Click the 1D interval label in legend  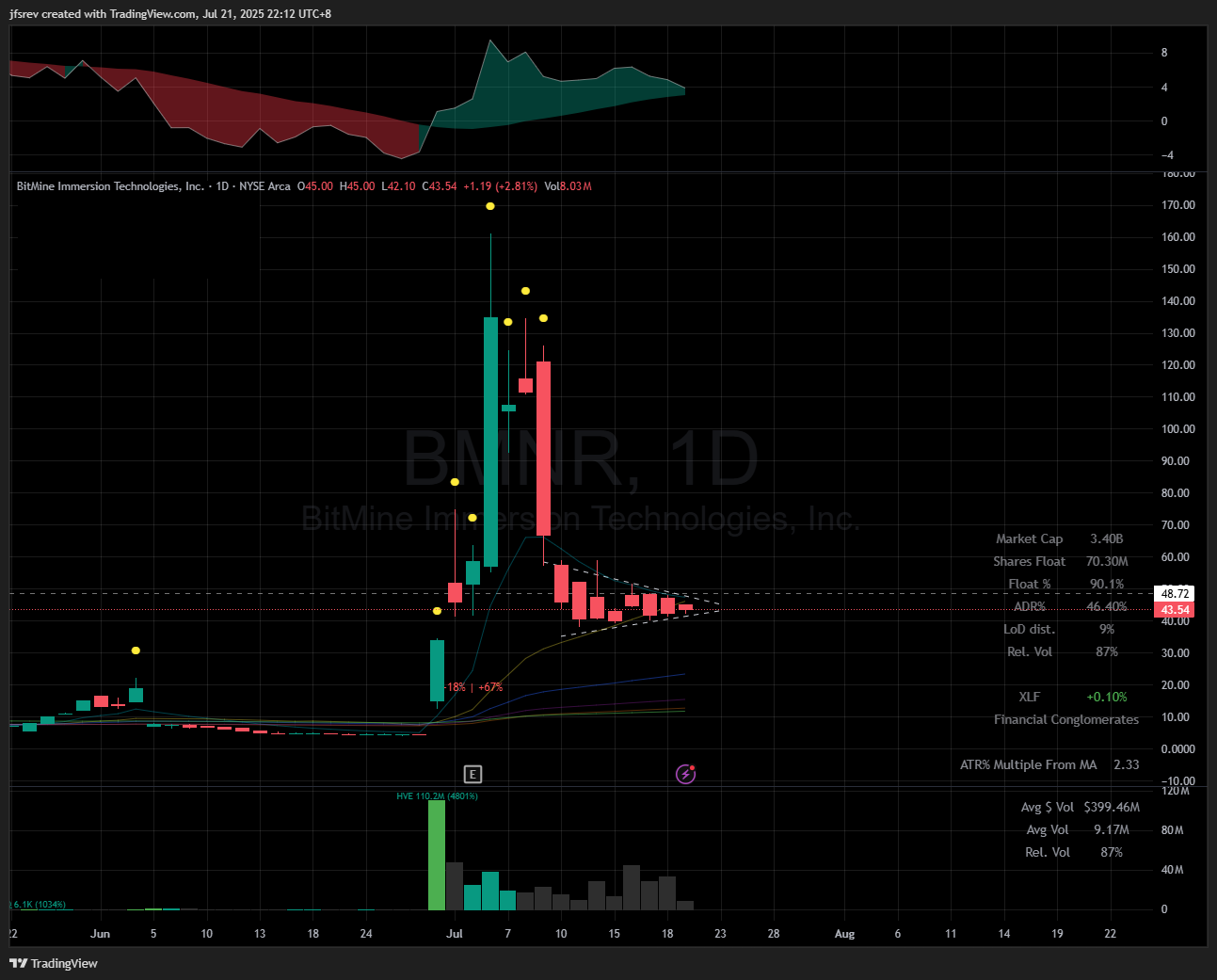pos(223,186)
